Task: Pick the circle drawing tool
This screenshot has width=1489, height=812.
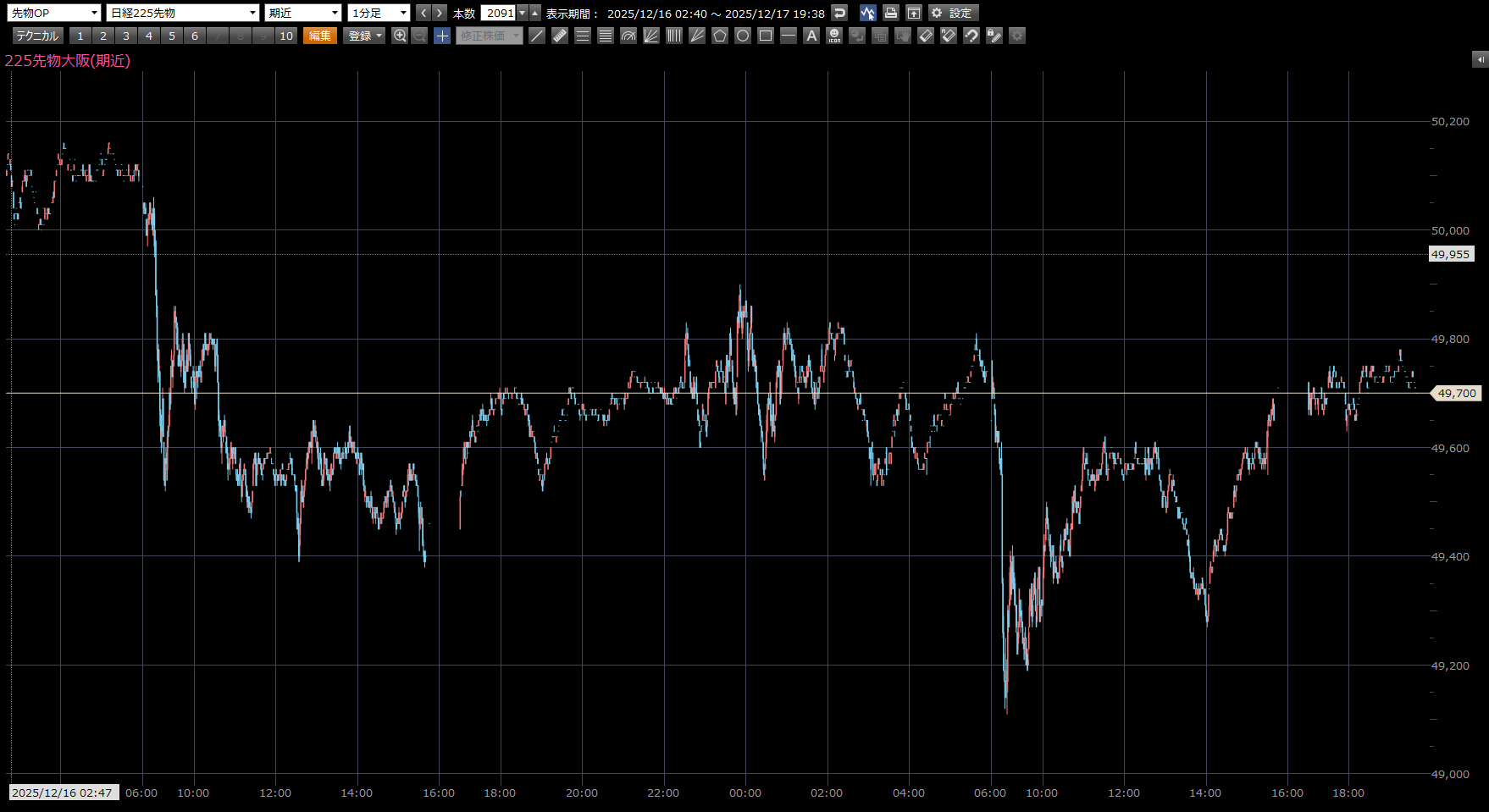Action: point(743,36)
